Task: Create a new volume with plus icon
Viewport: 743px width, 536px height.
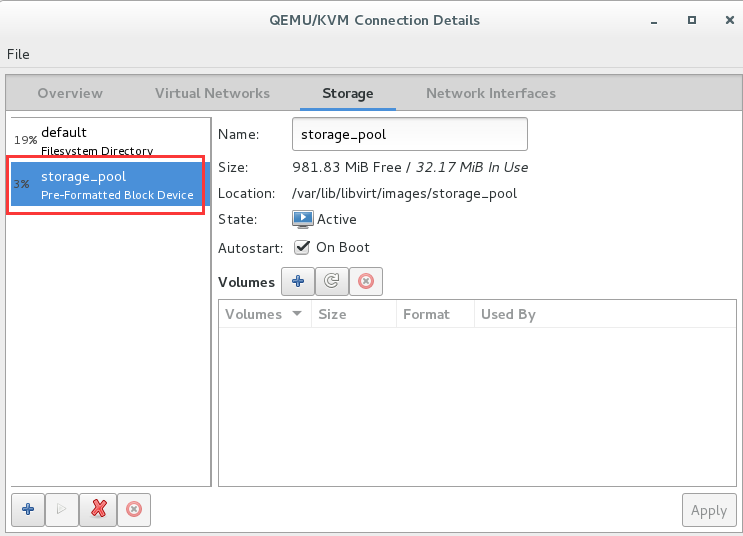Action: coord(298,282)
